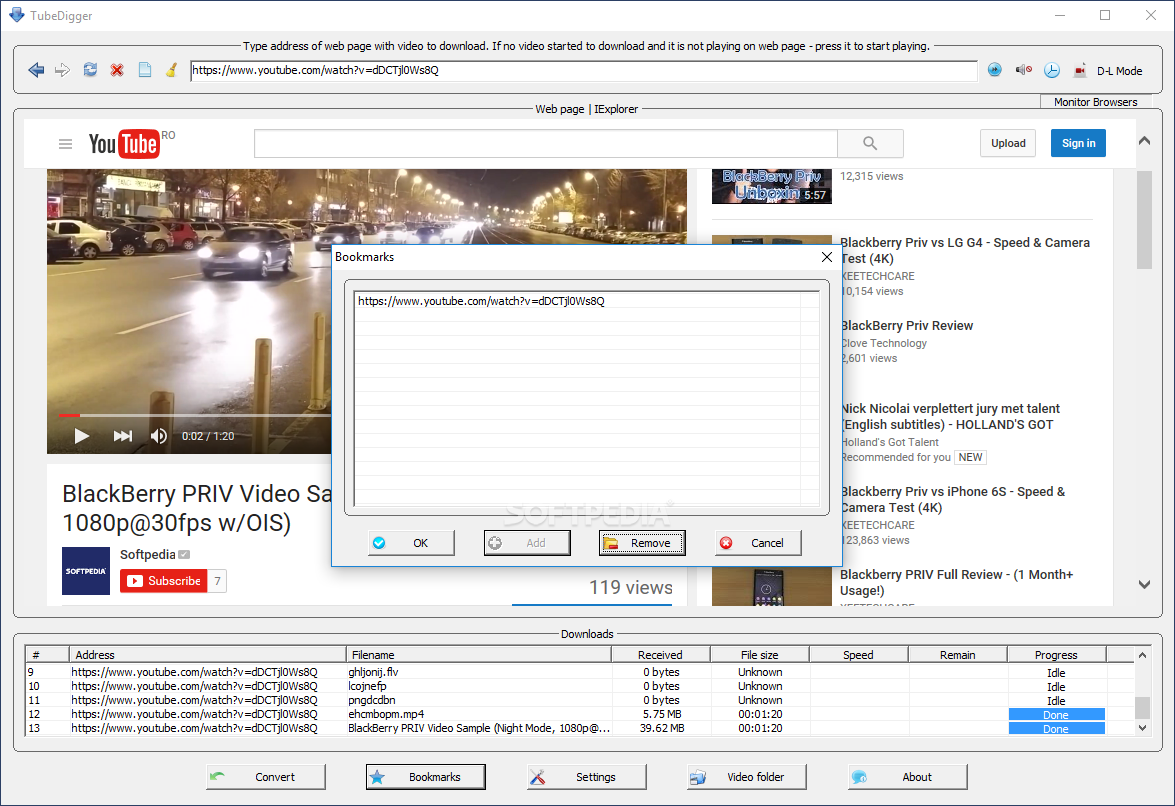
Task: Toggle the mute sound speaker icon
Action: [1024, 70]
